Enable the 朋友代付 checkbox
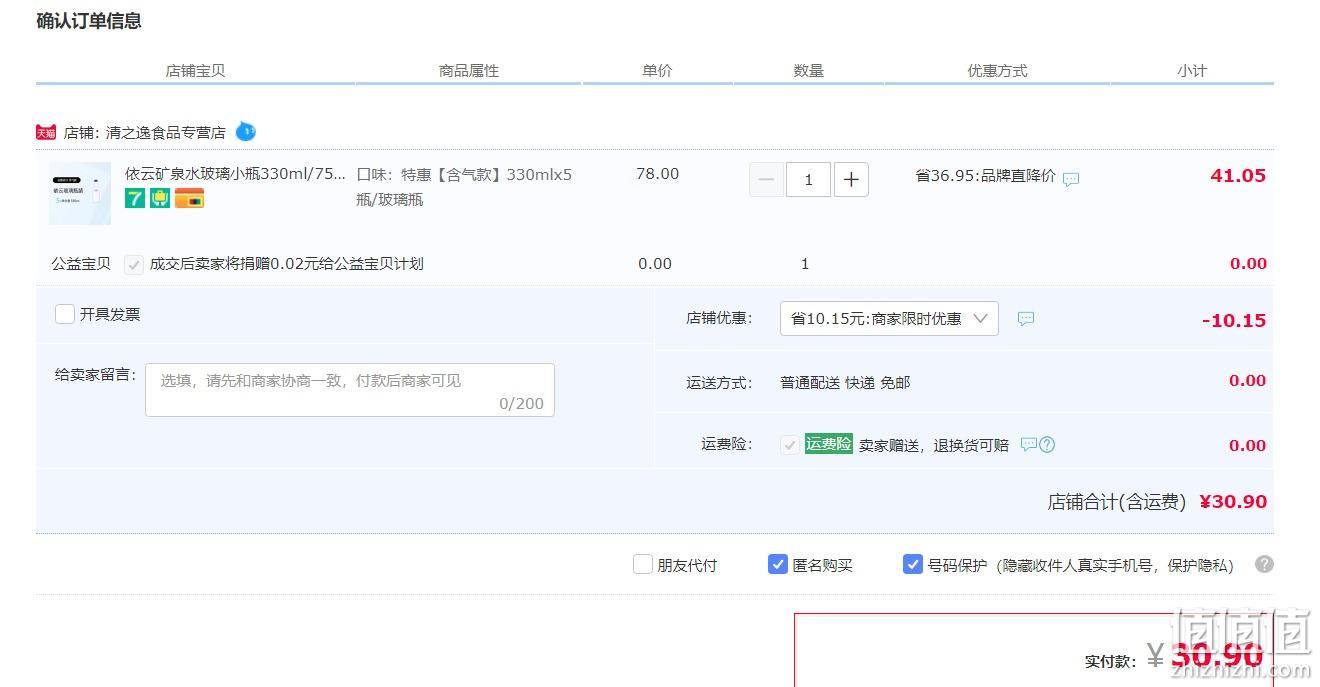Viewport: 1320px width, 687px height. click(643, 564)
